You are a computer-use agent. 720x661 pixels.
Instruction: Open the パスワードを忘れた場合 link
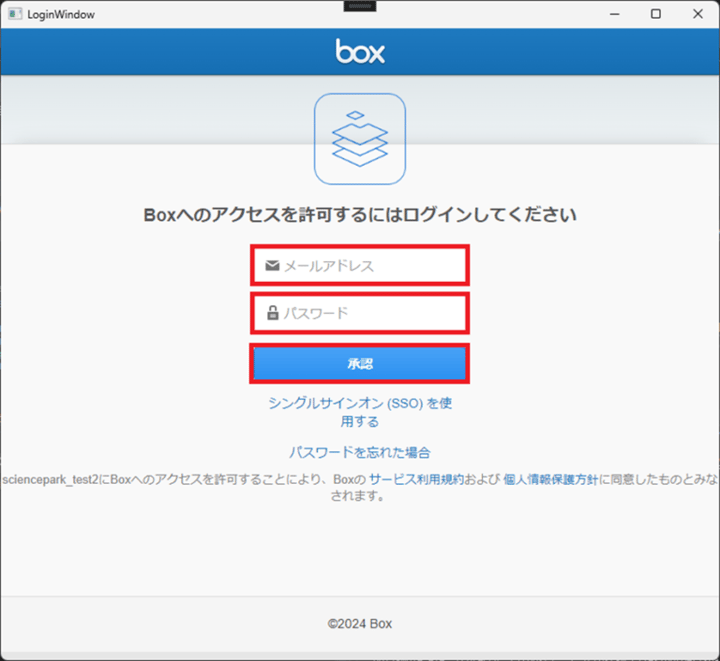pyautogui.click(x=360, y=452)
